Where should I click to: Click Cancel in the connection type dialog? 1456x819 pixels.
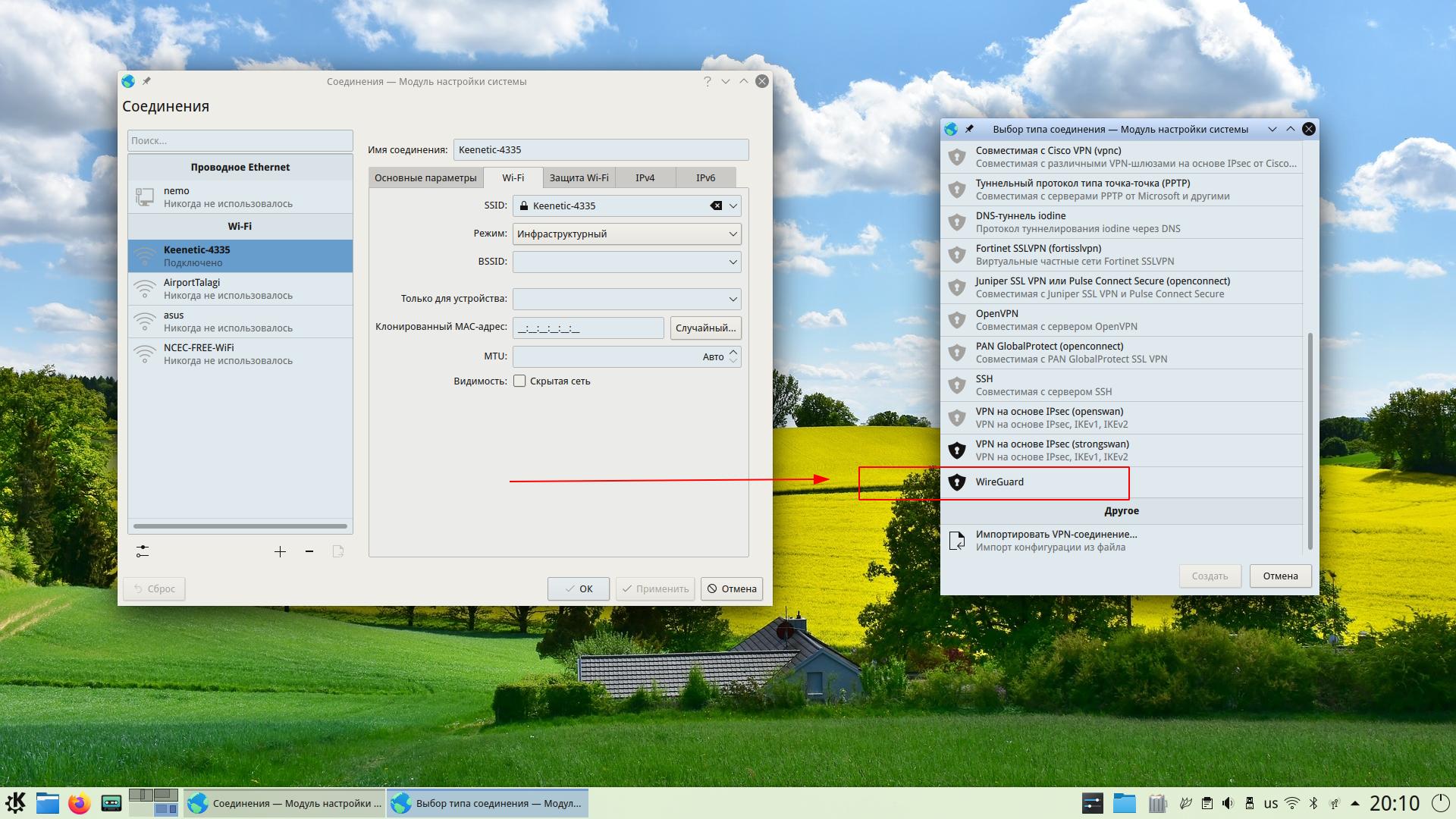tap(1280, 576)
